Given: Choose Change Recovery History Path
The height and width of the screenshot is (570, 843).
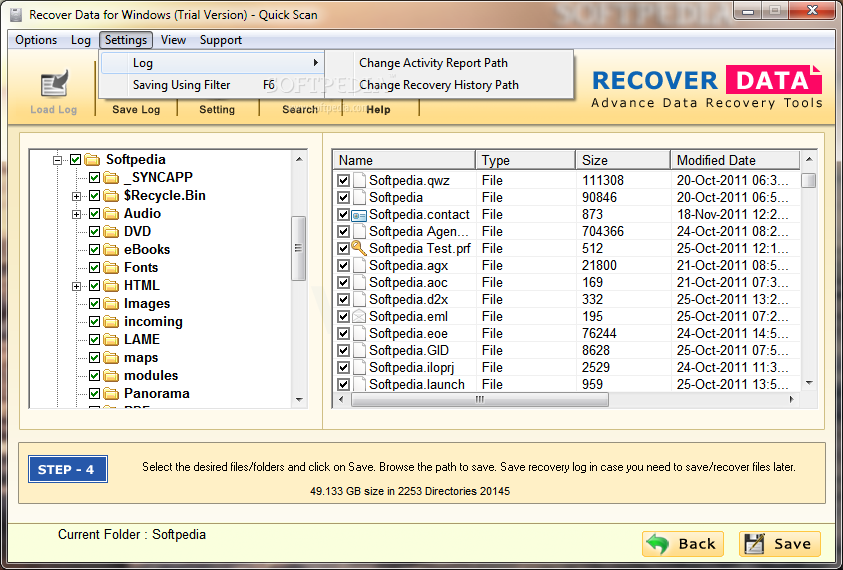Looking at the screenshot, I should click(439, 85).
